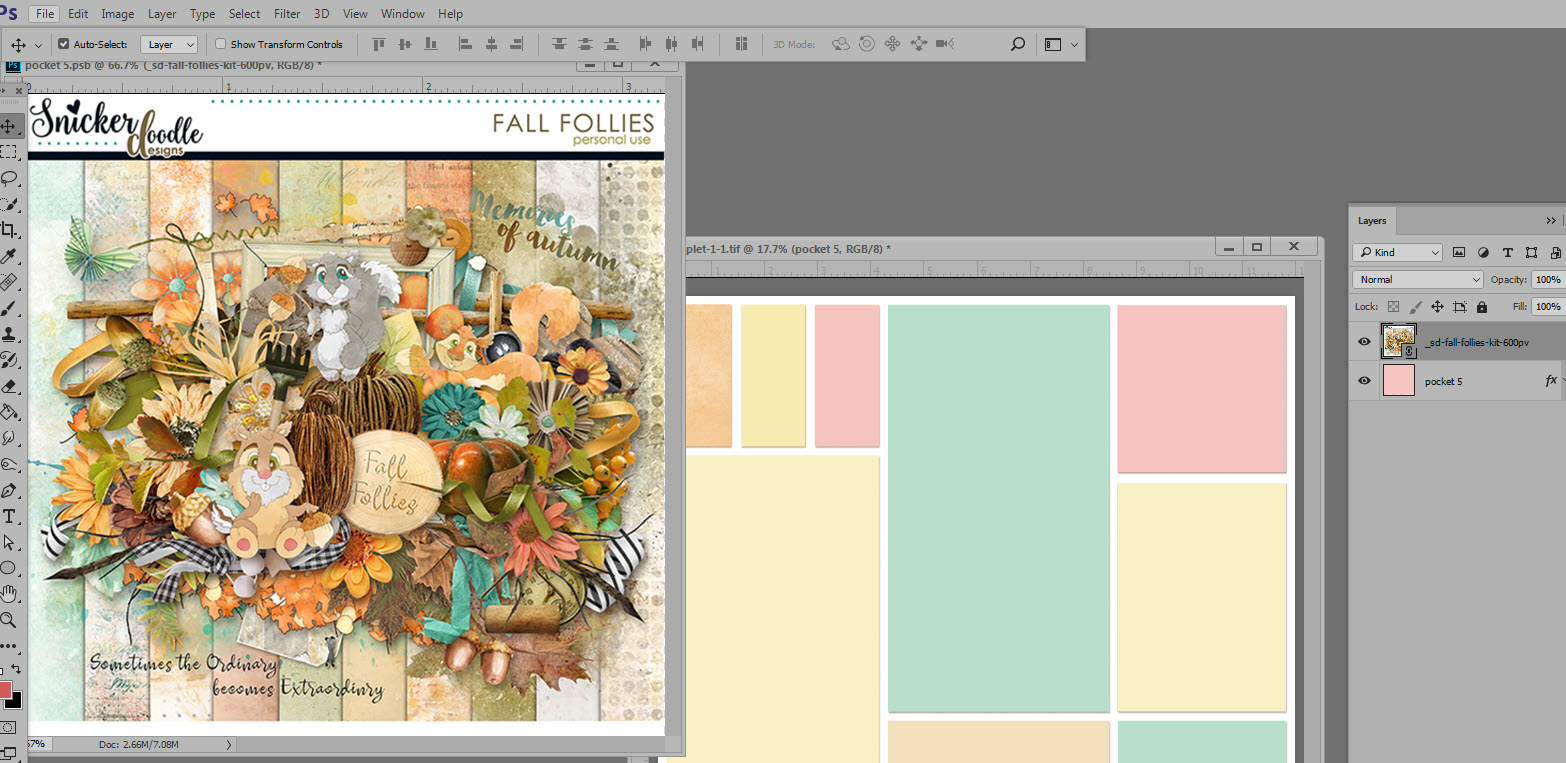Click the swap foreground/background colors arrow
The width and height of the screenshot is (1566, 763).
click(x=16, y=668)
